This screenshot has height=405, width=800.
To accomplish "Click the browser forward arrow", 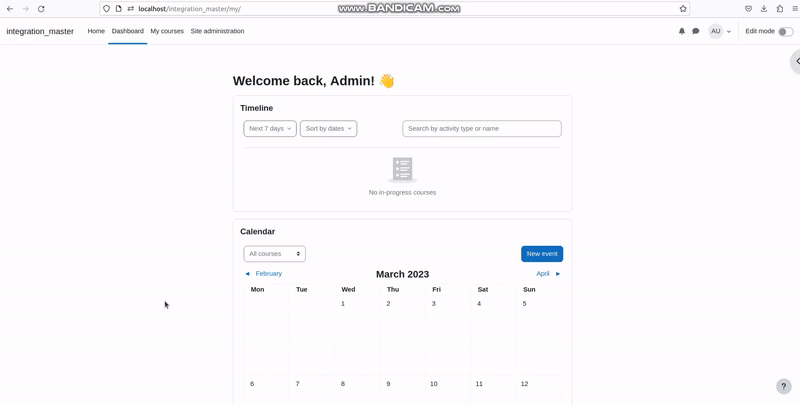I will (x=26, y=9).
